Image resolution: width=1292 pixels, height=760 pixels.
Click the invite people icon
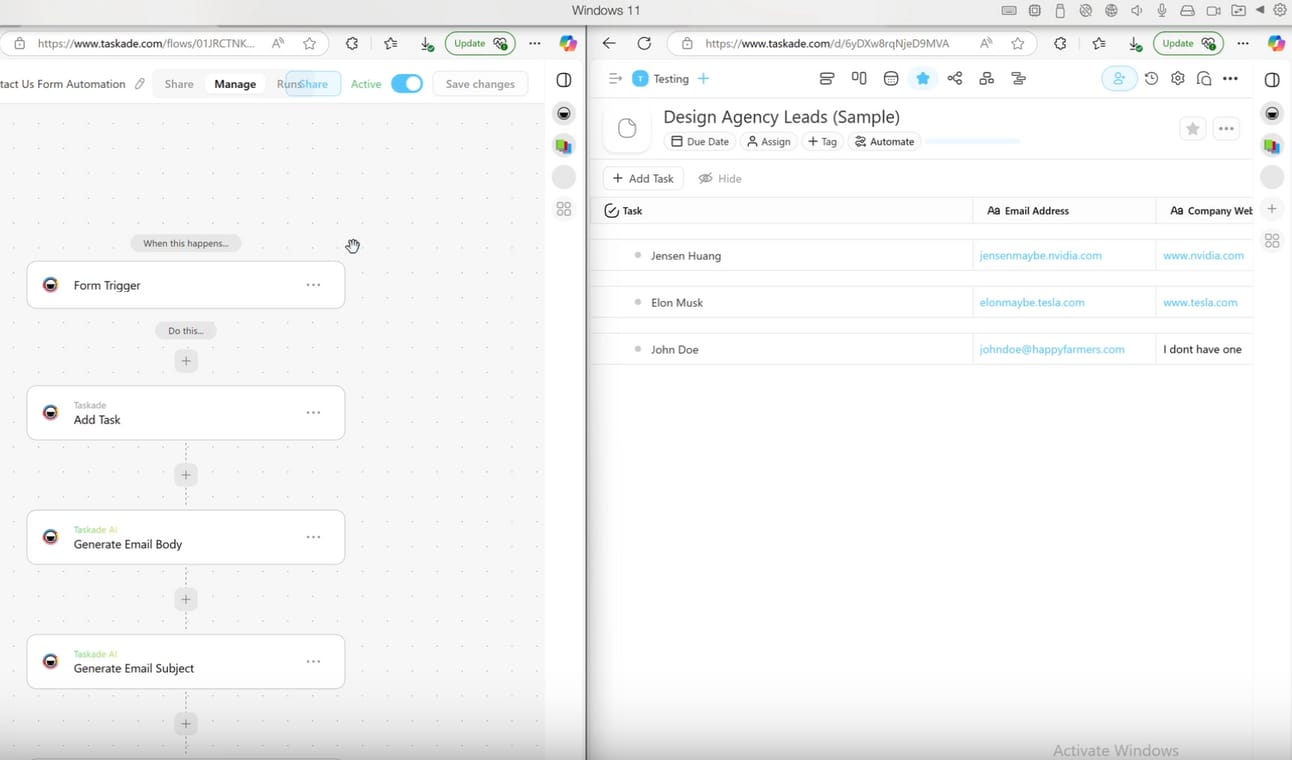(1119, 78)
